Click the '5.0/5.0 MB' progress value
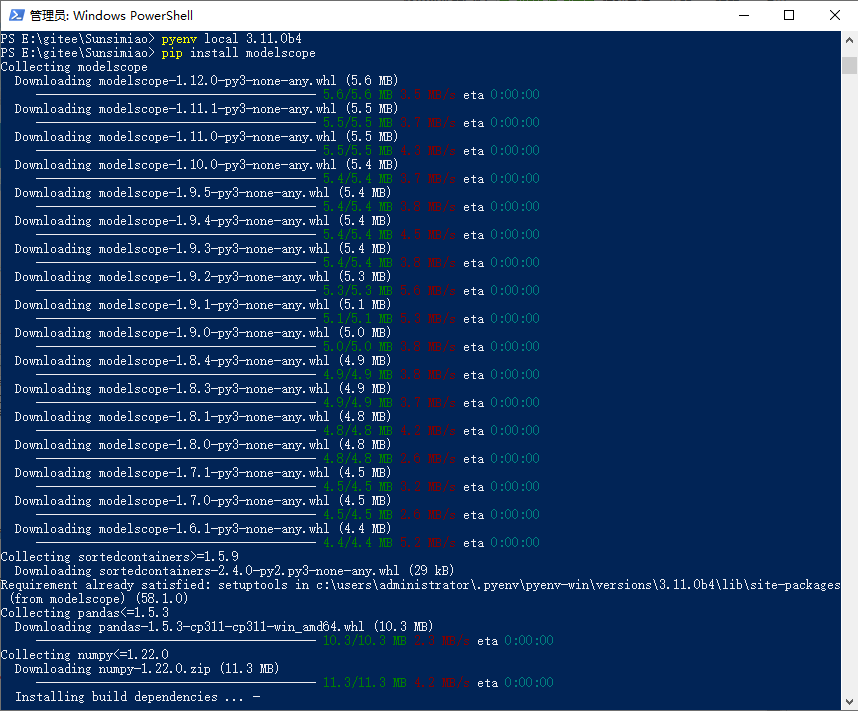The width and height of the screenshot is (858, 711). tap(358, 346)
